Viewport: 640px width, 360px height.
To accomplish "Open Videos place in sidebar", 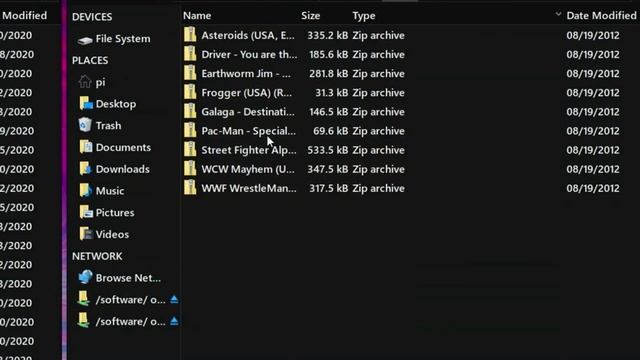I will coord(112,234).
